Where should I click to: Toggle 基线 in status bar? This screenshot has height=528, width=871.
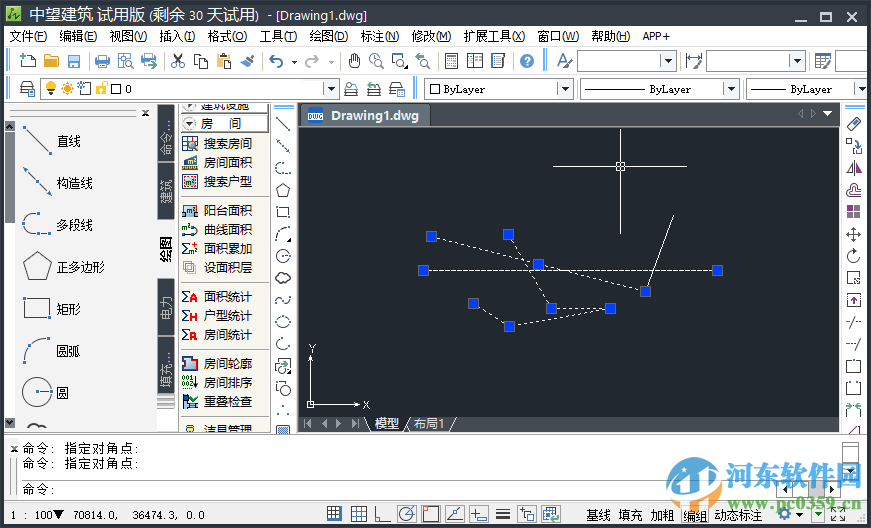coord(598,515)
